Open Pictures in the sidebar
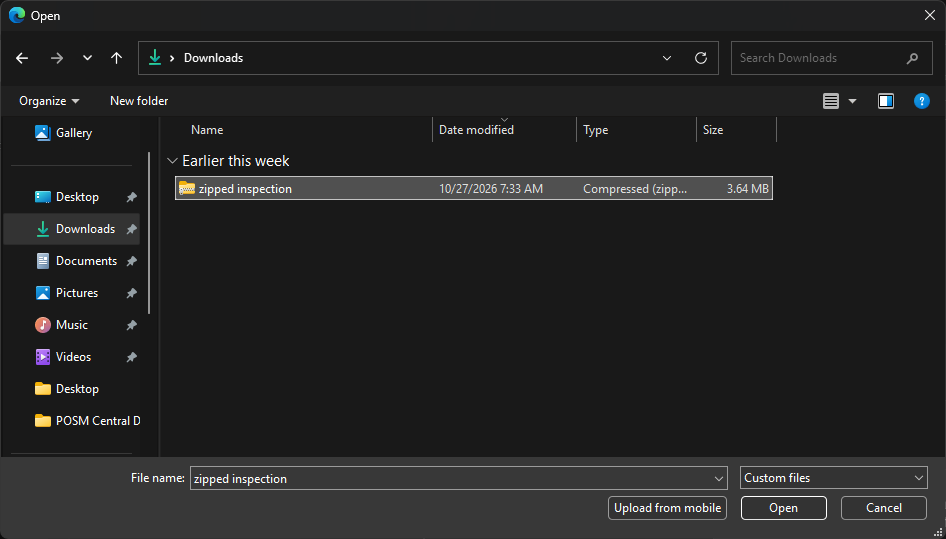The image size is (946, 539). point(77,293)
